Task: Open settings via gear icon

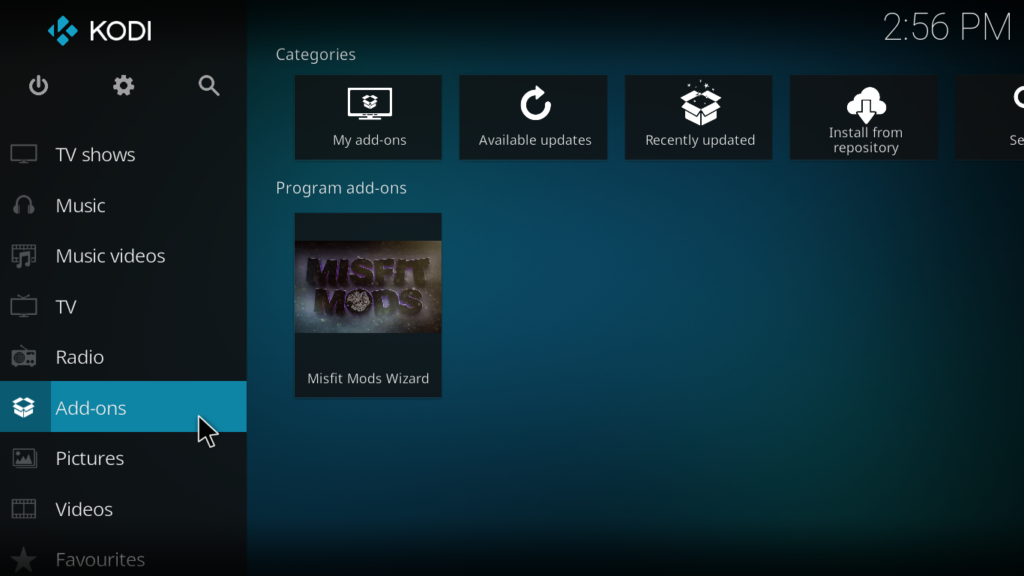Action: click(x=123, y=86)
